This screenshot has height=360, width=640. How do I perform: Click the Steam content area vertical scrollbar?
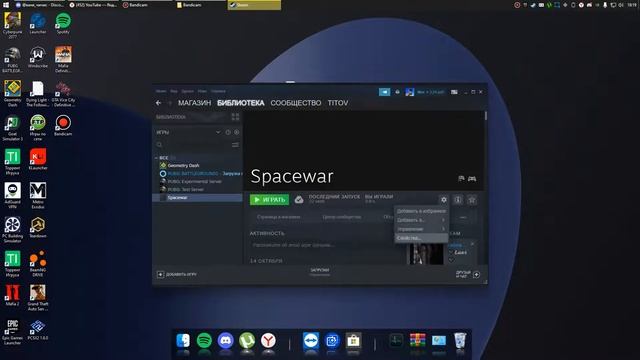tap(486, 116)
